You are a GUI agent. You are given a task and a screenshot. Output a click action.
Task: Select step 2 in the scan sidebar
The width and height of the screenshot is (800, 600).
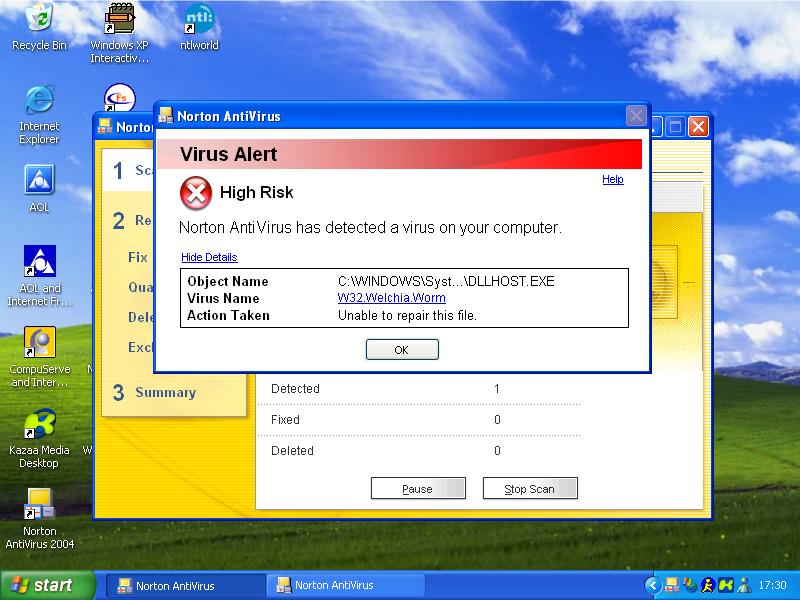(x=132, y=220)
